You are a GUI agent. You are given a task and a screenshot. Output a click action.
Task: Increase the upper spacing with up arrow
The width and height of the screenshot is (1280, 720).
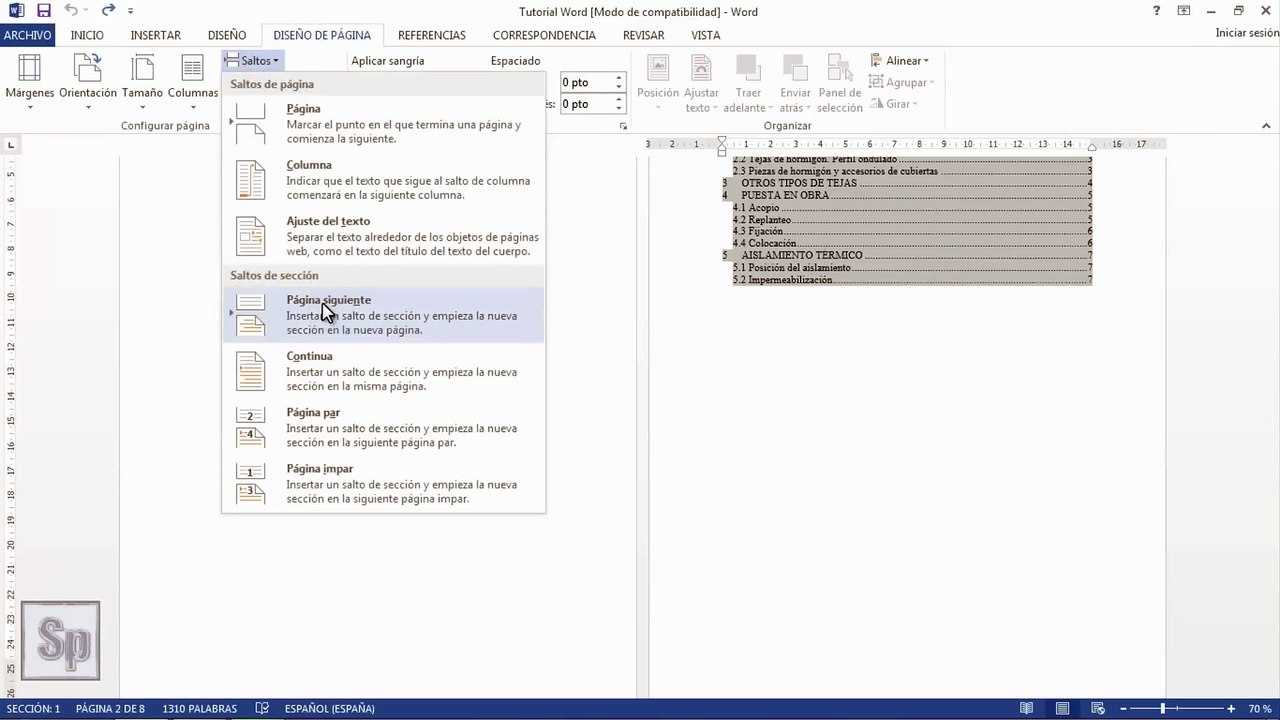click(x=619, y=78)
